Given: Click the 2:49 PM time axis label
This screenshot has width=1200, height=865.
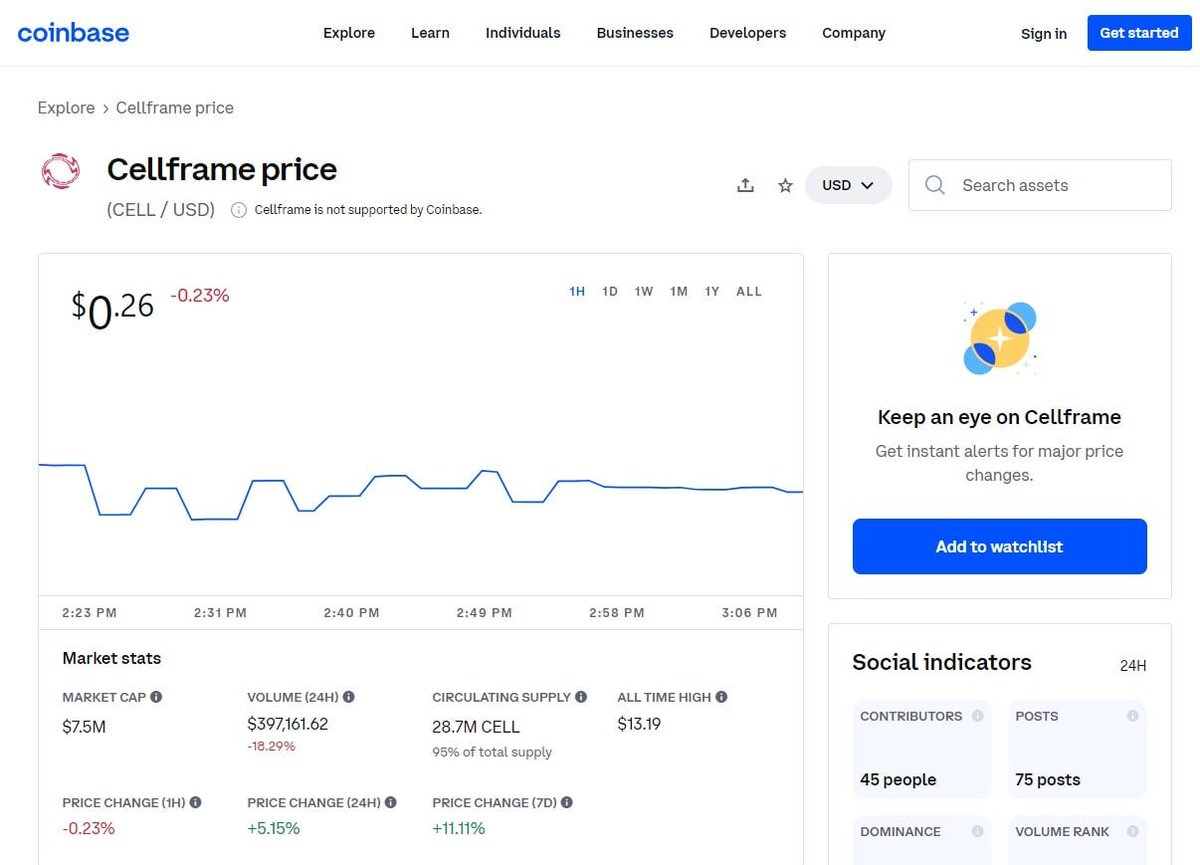Looking at the screenshot, I should (x=484, y=613).
